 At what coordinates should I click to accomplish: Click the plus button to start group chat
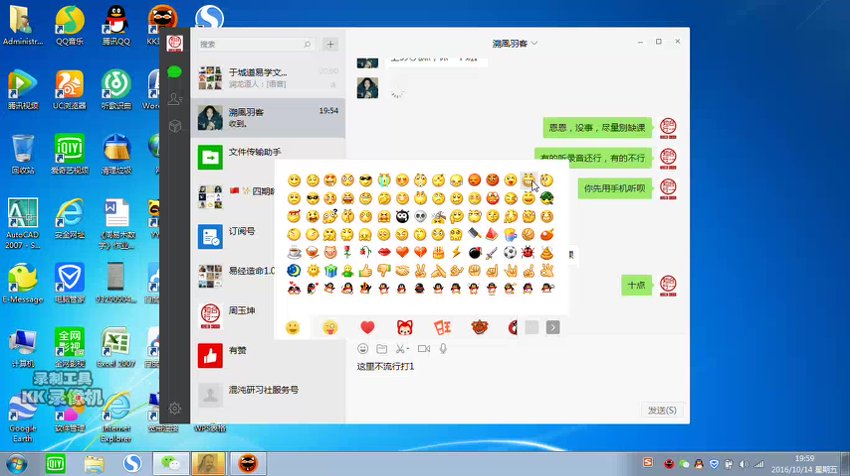pos(330,44)
